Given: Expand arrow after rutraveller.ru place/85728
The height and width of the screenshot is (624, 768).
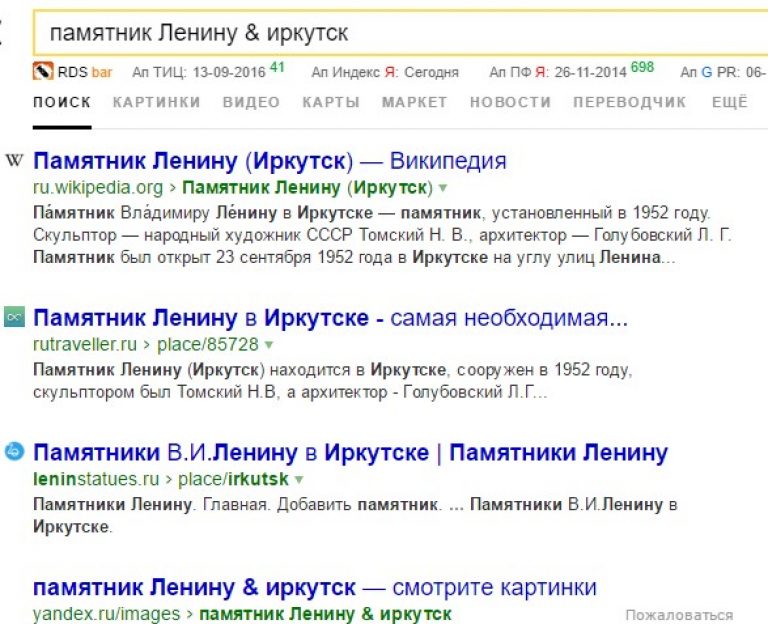Looking at the screenshot, I should point(268,345).
